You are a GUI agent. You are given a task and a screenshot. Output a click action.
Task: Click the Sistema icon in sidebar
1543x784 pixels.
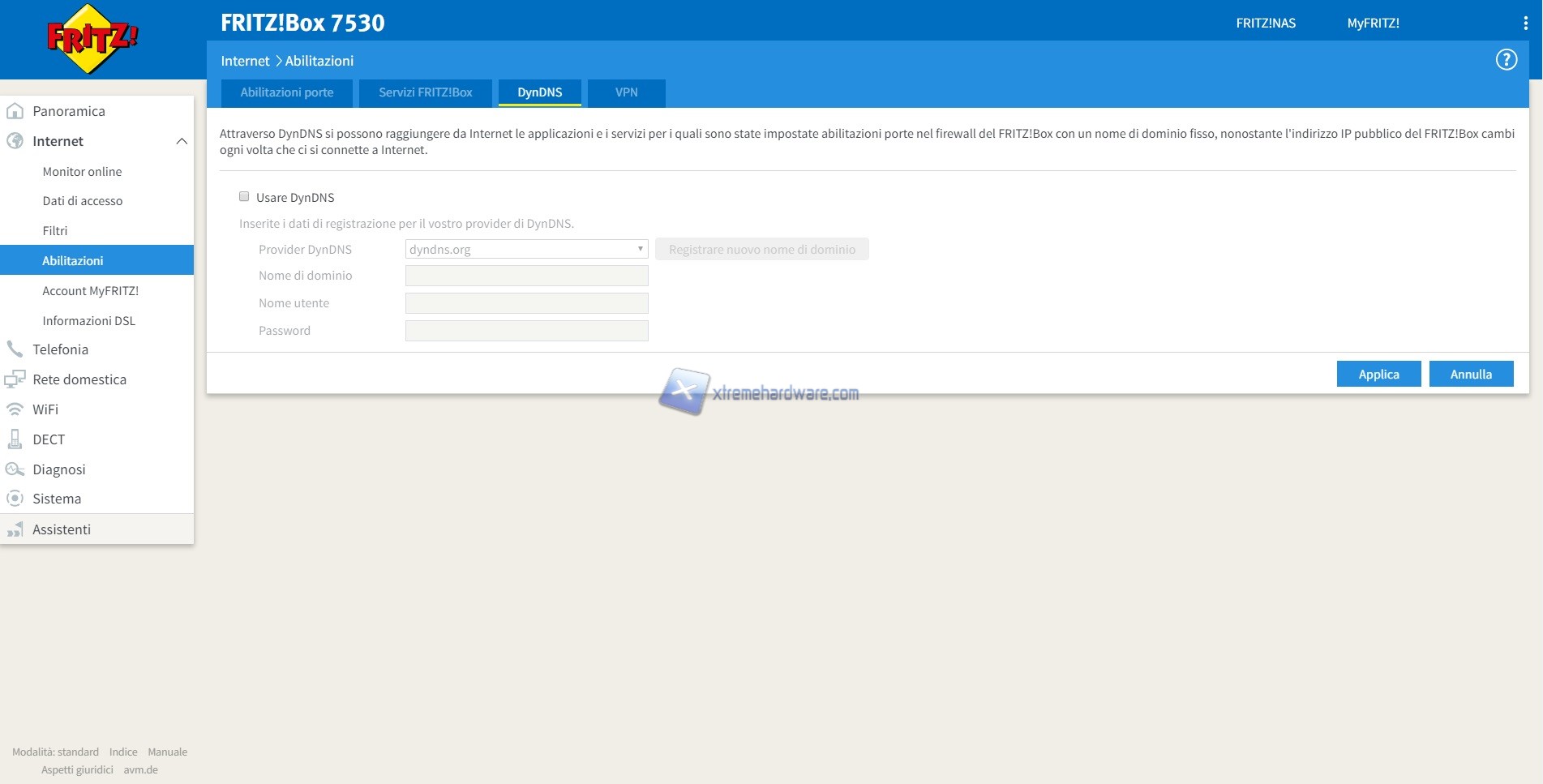tap(15, 499)
